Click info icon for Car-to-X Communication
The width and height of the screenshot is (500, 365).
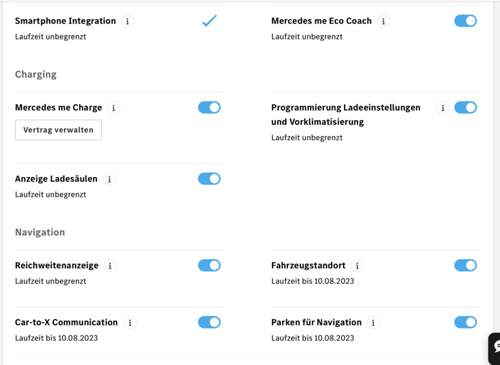[130, 323]
